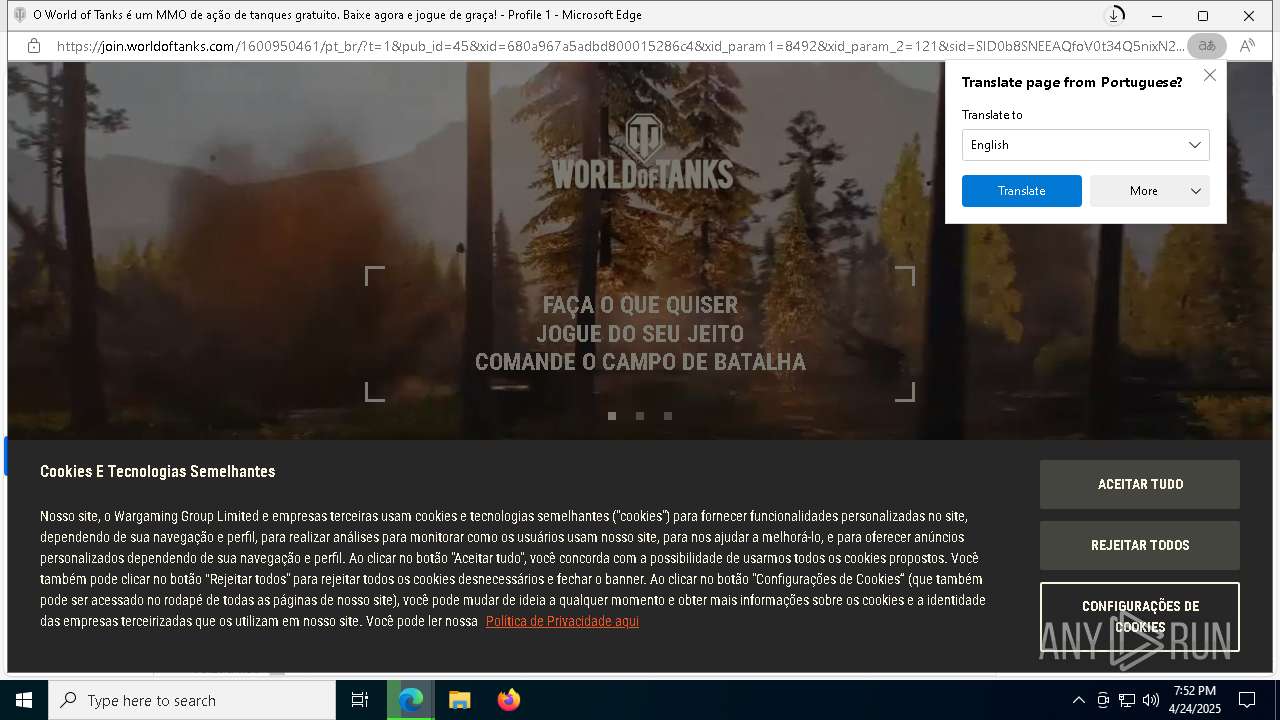Screen dimensions: 1280x720
Task: Select the first carousel slide dot
Action: pyautogui.click(x=612, y=416)
